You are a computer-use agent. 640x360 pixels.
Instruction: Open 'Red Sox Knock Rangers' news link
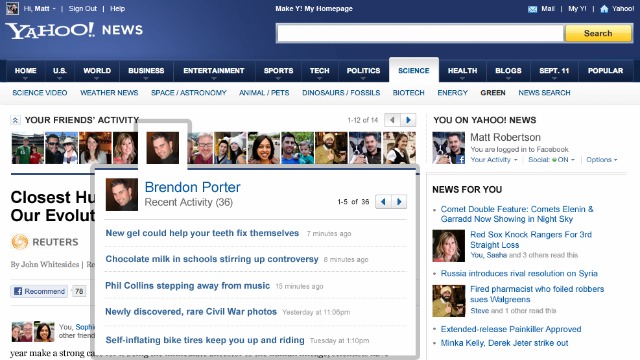531,240
